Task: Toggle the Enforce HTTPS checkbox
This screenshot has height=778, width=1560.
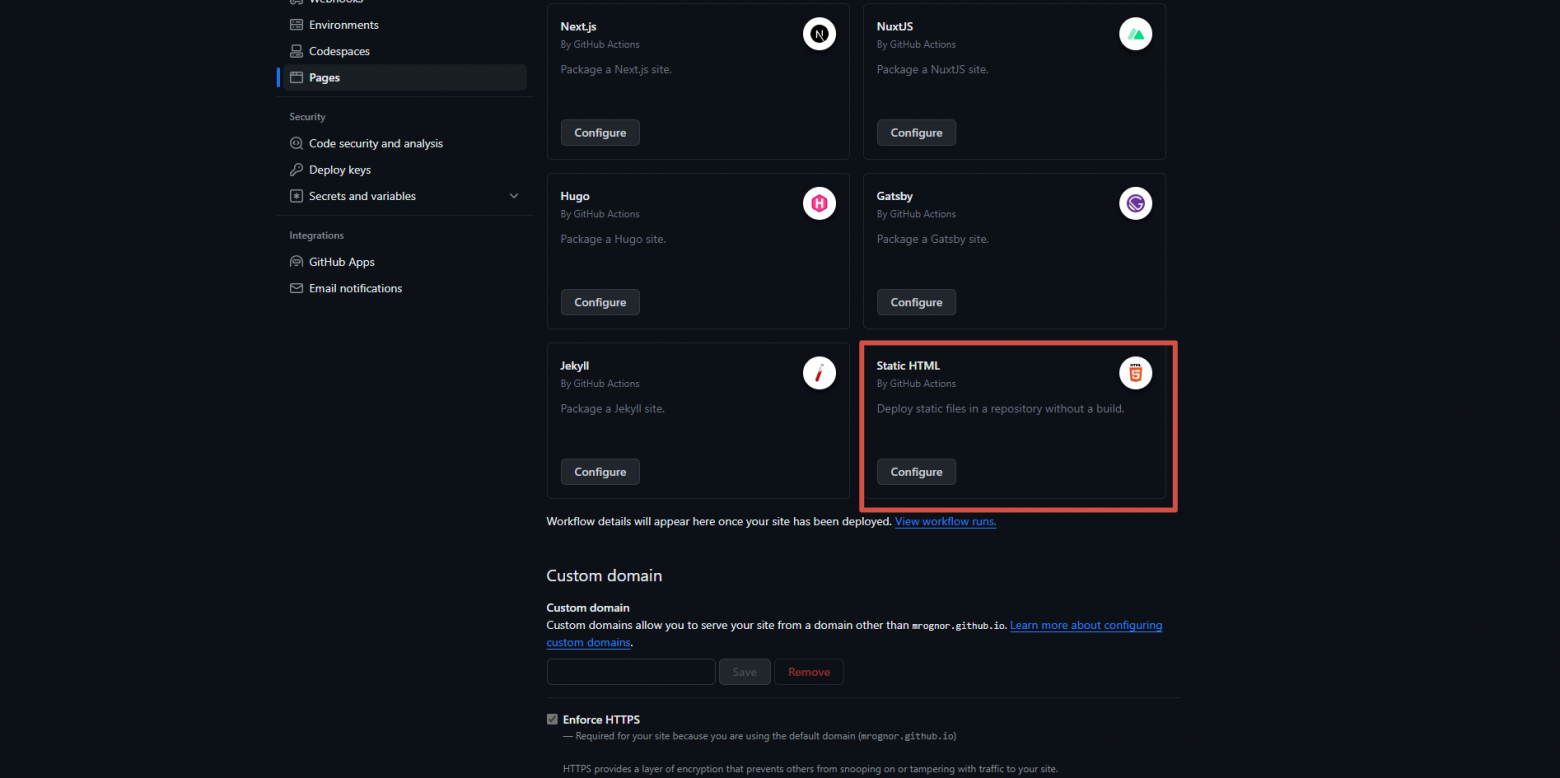Action: coord(552,719)
